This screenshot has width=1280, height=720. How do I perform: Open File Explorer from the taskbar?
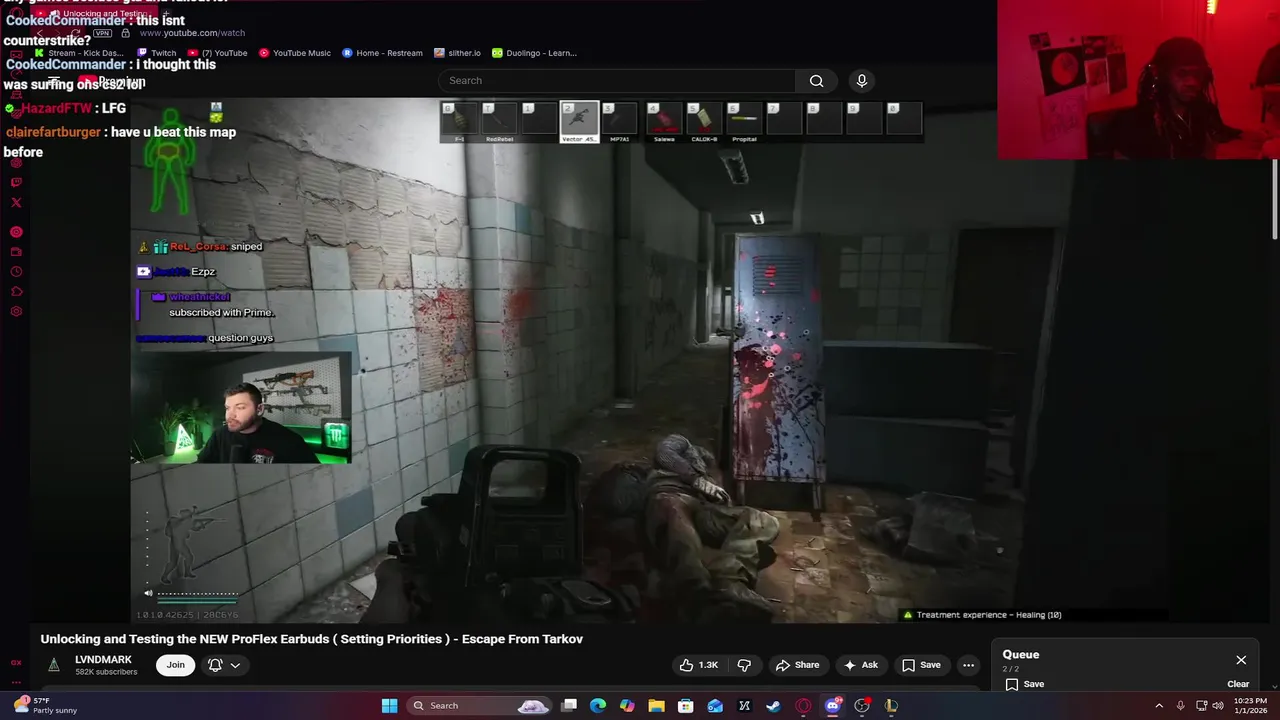(x=656, y=706)
